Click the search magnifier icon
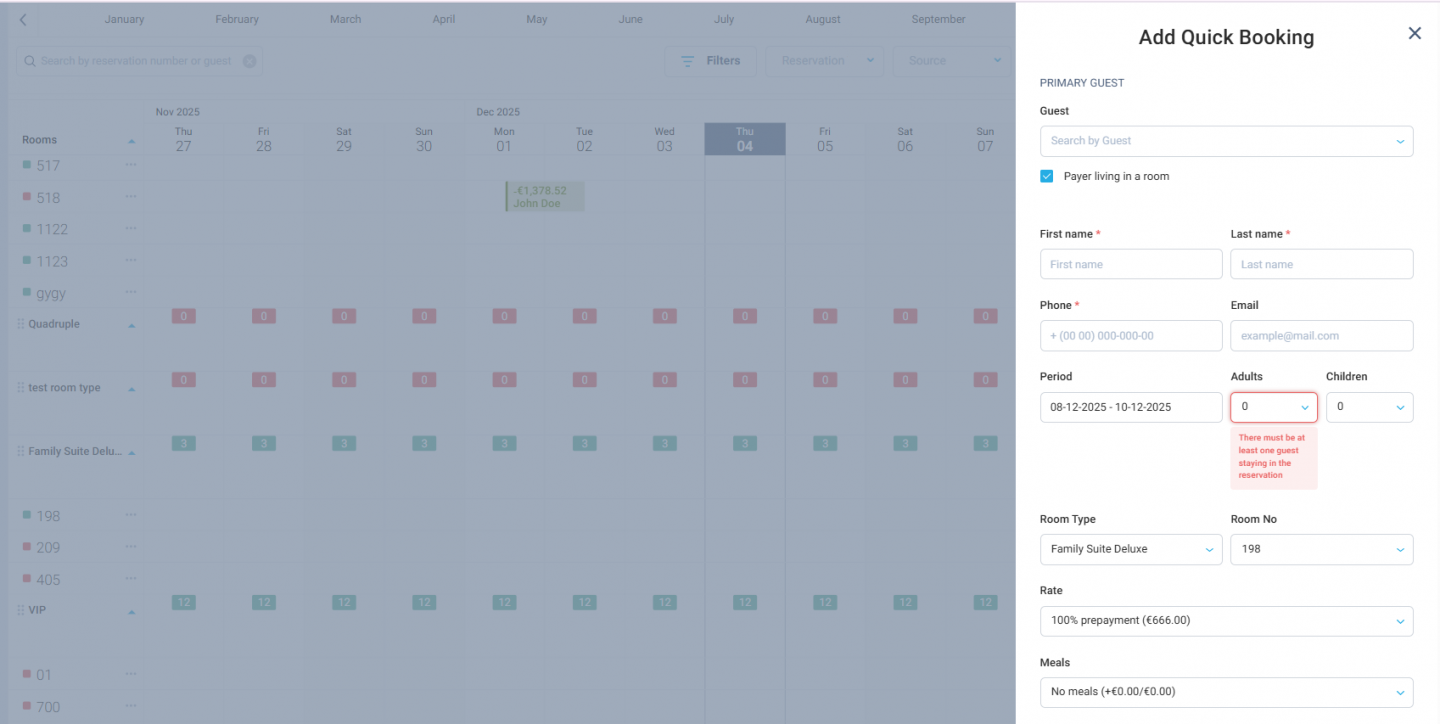Image resolution: width=1440 pixels, height=724 pixels. coord(29,61)
